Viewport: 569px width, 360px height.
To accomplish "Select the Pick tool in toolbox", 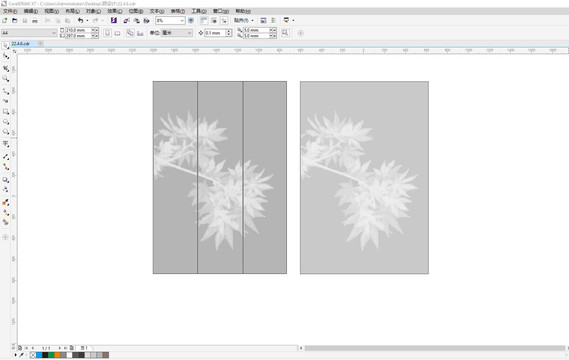I will (5, 45).
